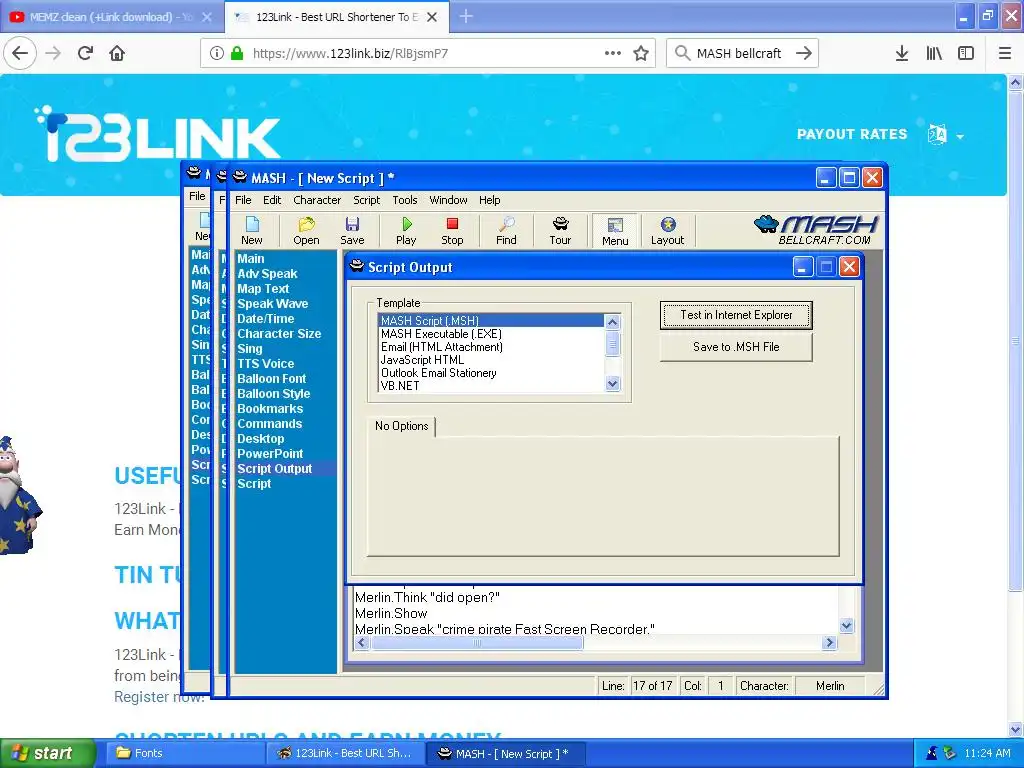Open Firefox downloads panel
1024x768 pixels.
(x=902, y=53)
